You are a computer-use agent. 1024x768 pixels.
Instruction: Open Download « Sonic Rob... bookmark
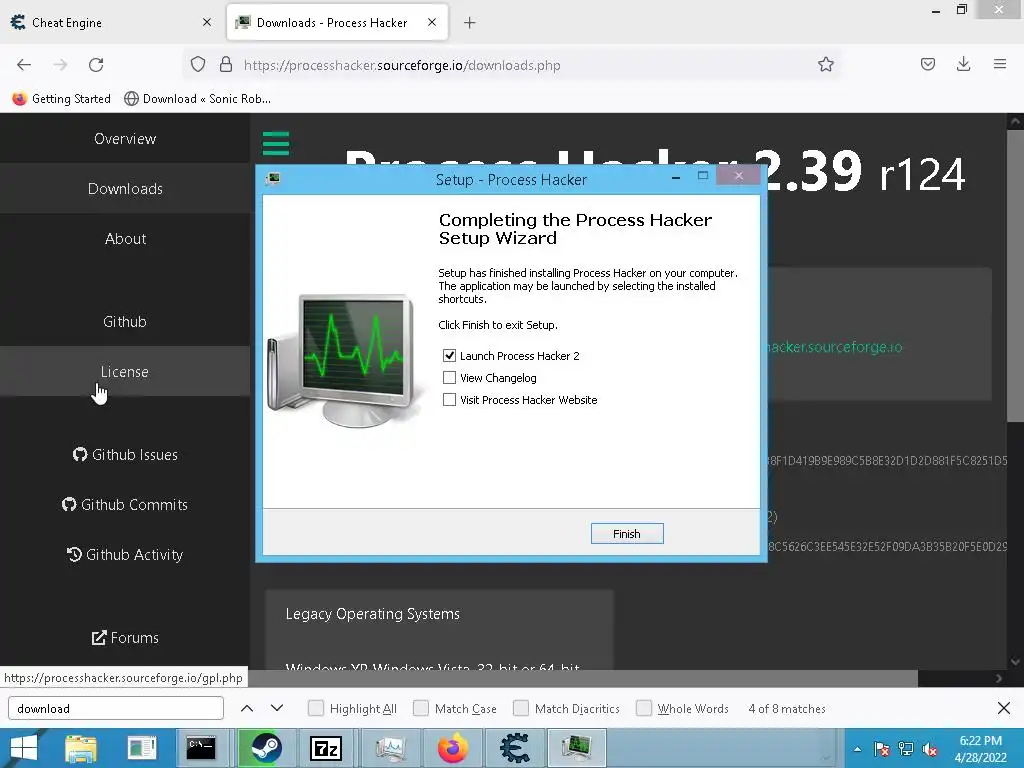pyautogui.click(x=197, y=99)
